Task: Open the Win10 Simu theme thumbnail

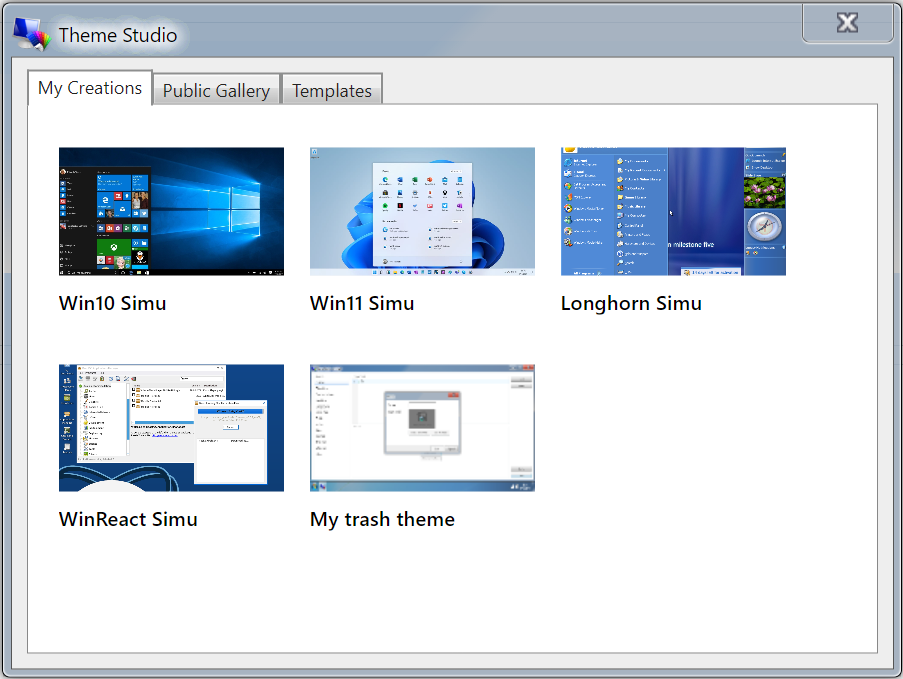Action: [x=171, y=211]
